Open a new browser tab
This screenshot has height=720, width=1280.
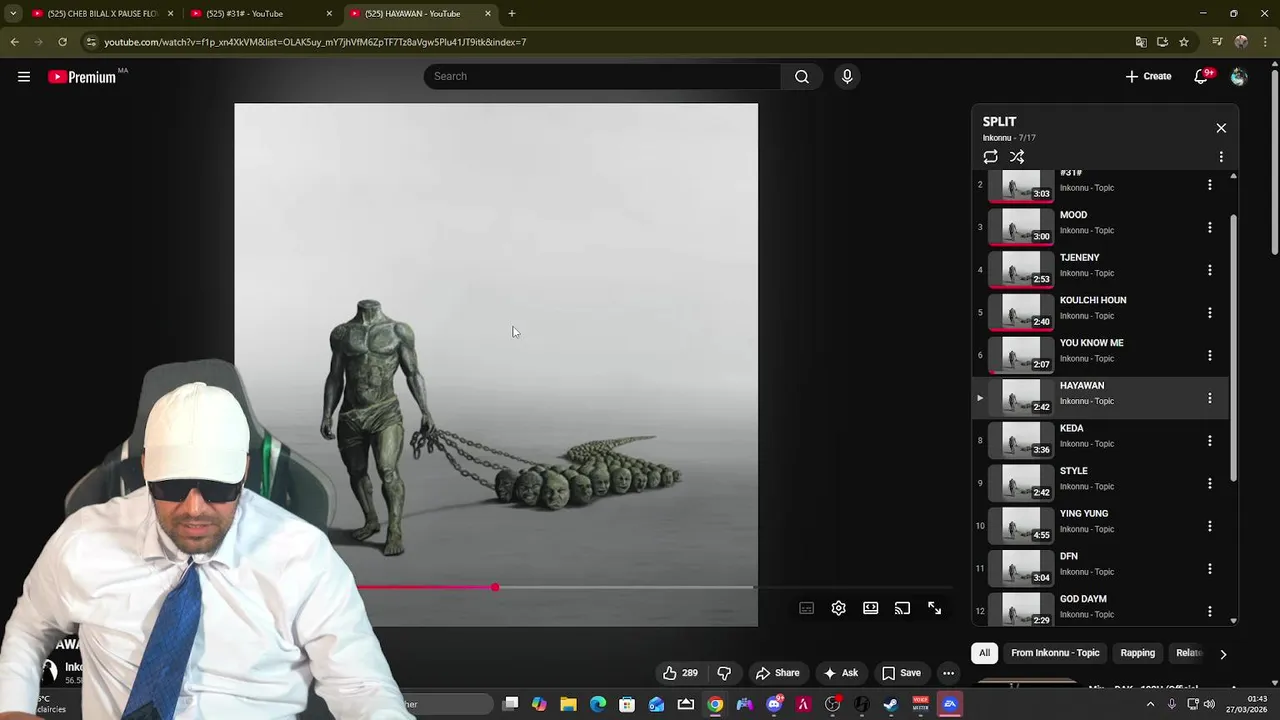[512, 13]
